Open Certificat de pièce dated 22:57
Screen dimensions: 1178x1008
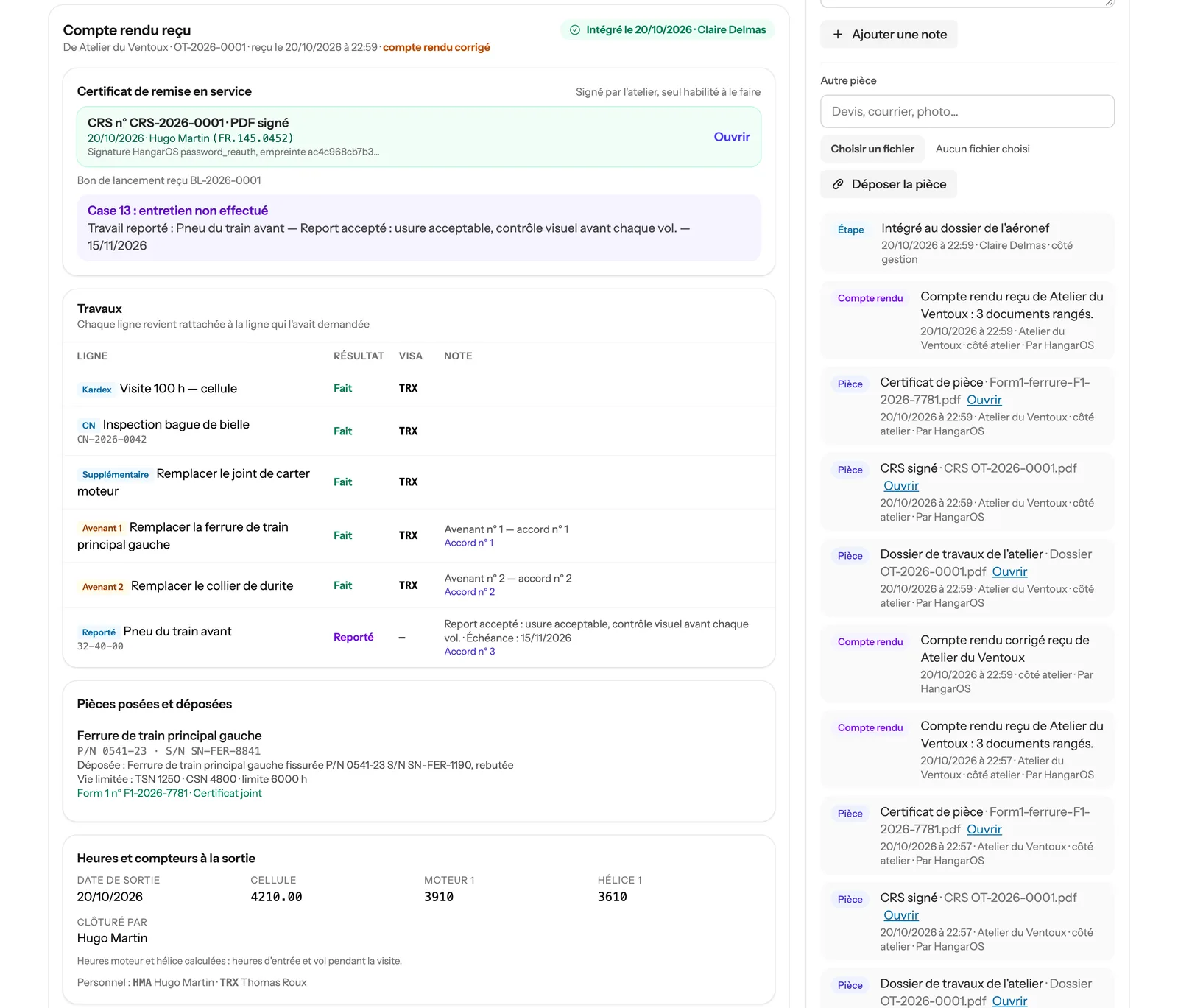[x=984, y=830]
